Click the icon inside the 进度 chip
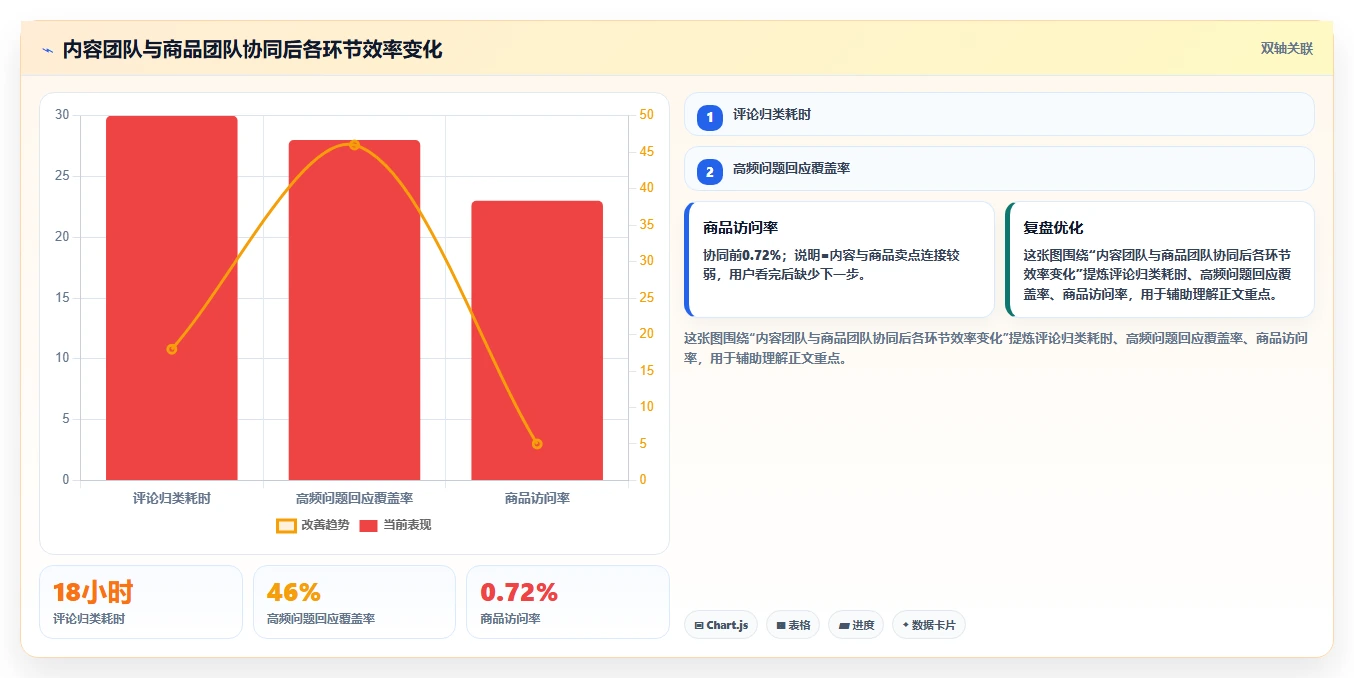Viewport: 1354px width, 678px height. (844, 625)
